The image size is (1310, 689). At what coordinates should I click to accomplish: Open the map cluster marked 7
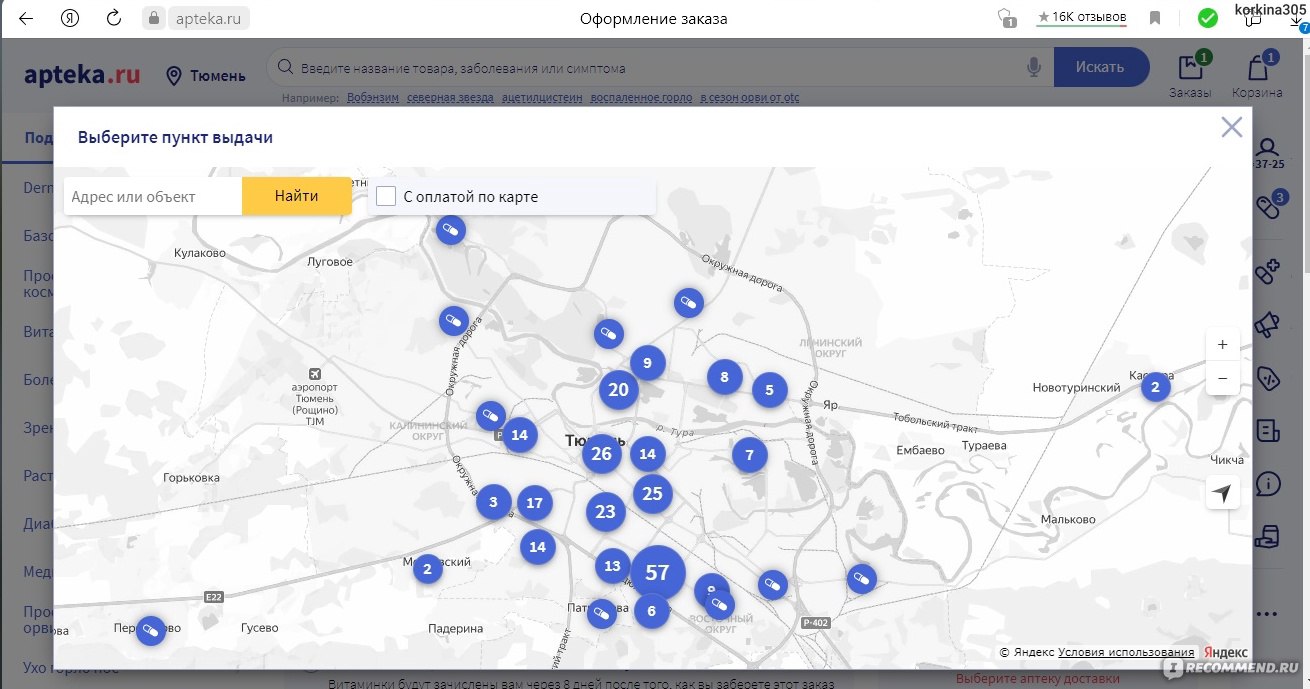point(749,456)
